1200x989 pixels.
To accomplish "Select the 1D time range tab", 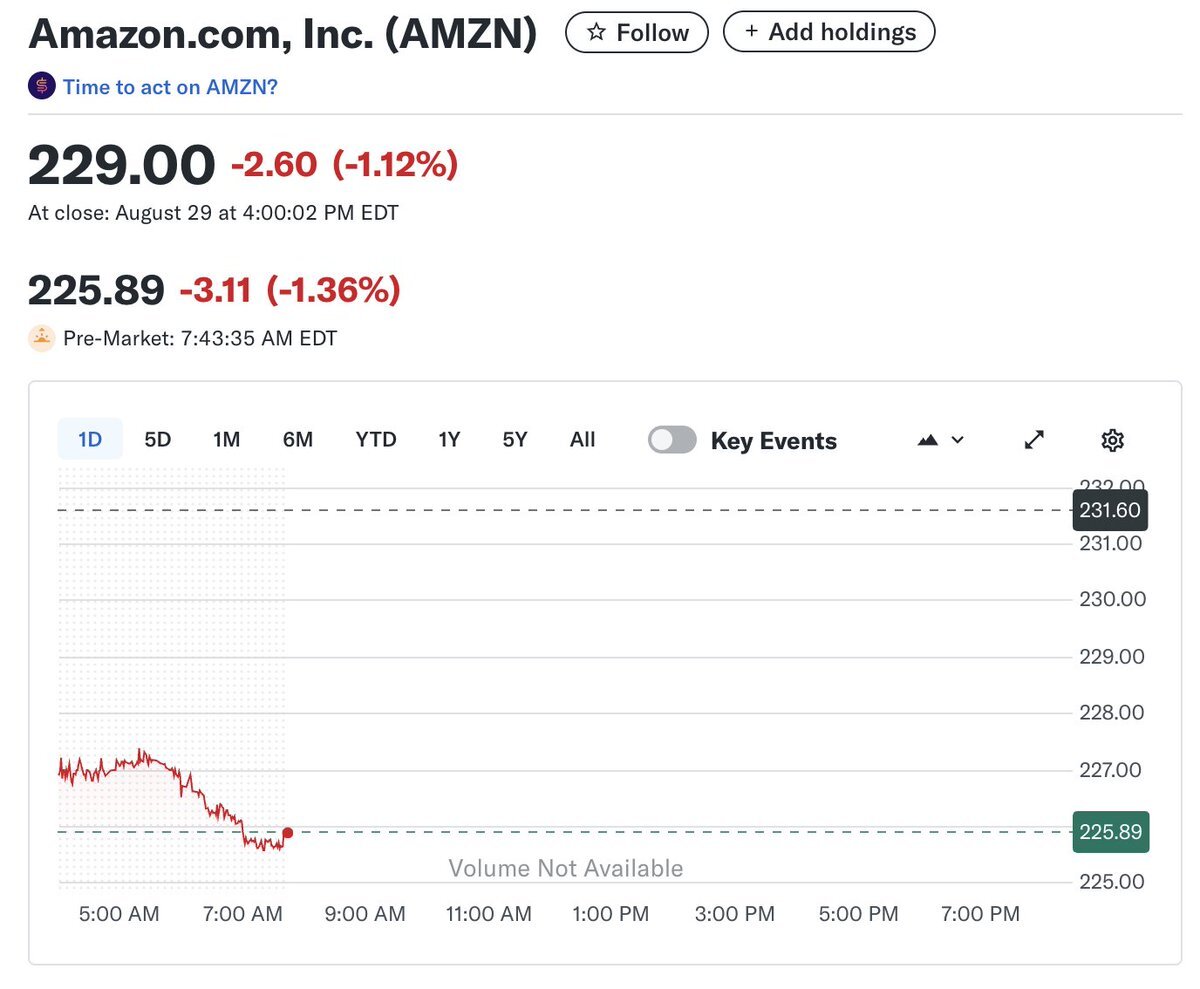I will pos(90,439).
